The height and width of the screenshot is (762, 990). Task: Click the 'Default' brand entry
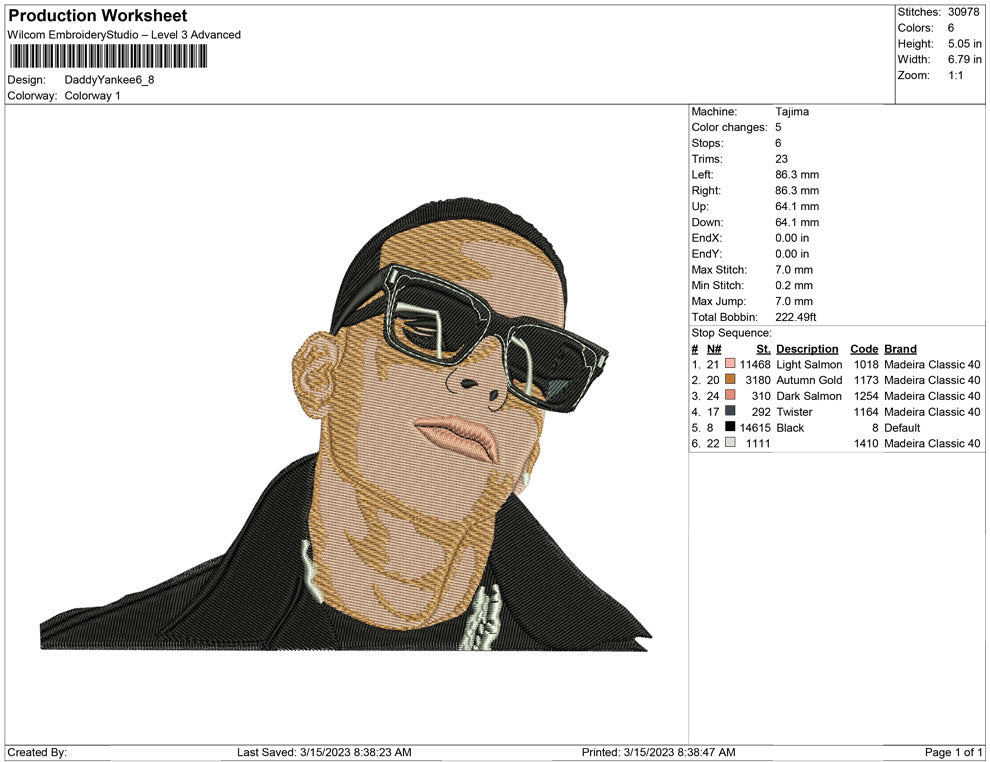[902, 427]
